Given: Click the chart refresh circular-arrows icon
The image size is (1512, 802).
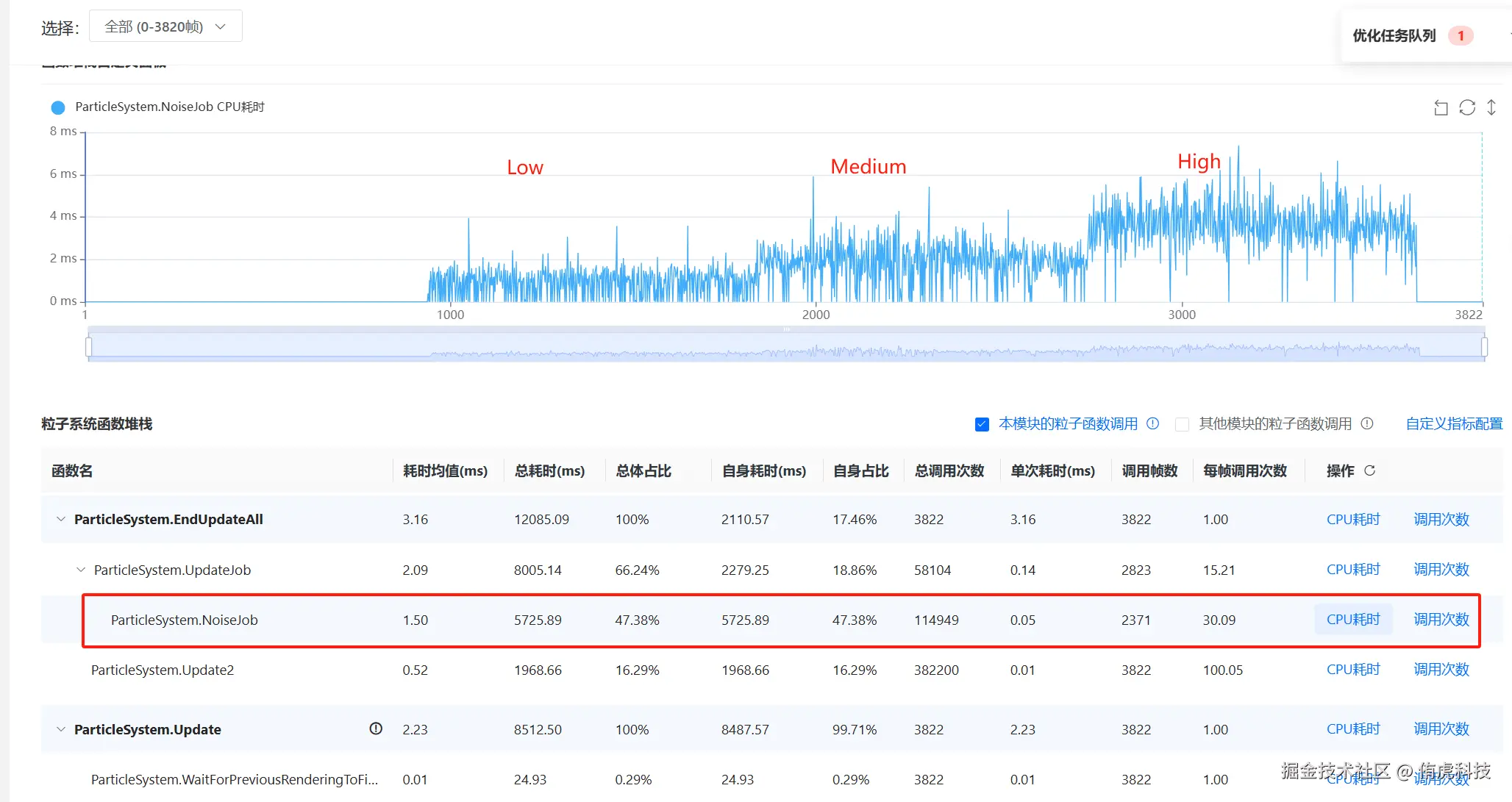Looking at the screenshot, I should pyautogui.click(x=1467, y=108).
